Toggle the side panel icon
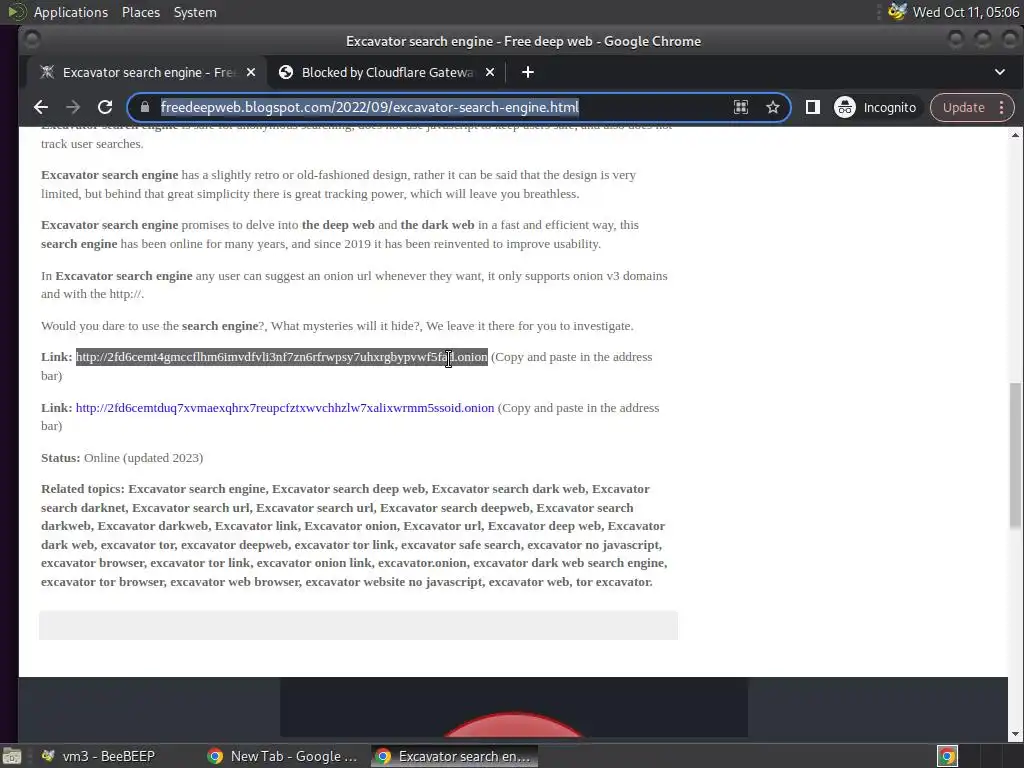 pyautogui.click(x=812, y=108)
